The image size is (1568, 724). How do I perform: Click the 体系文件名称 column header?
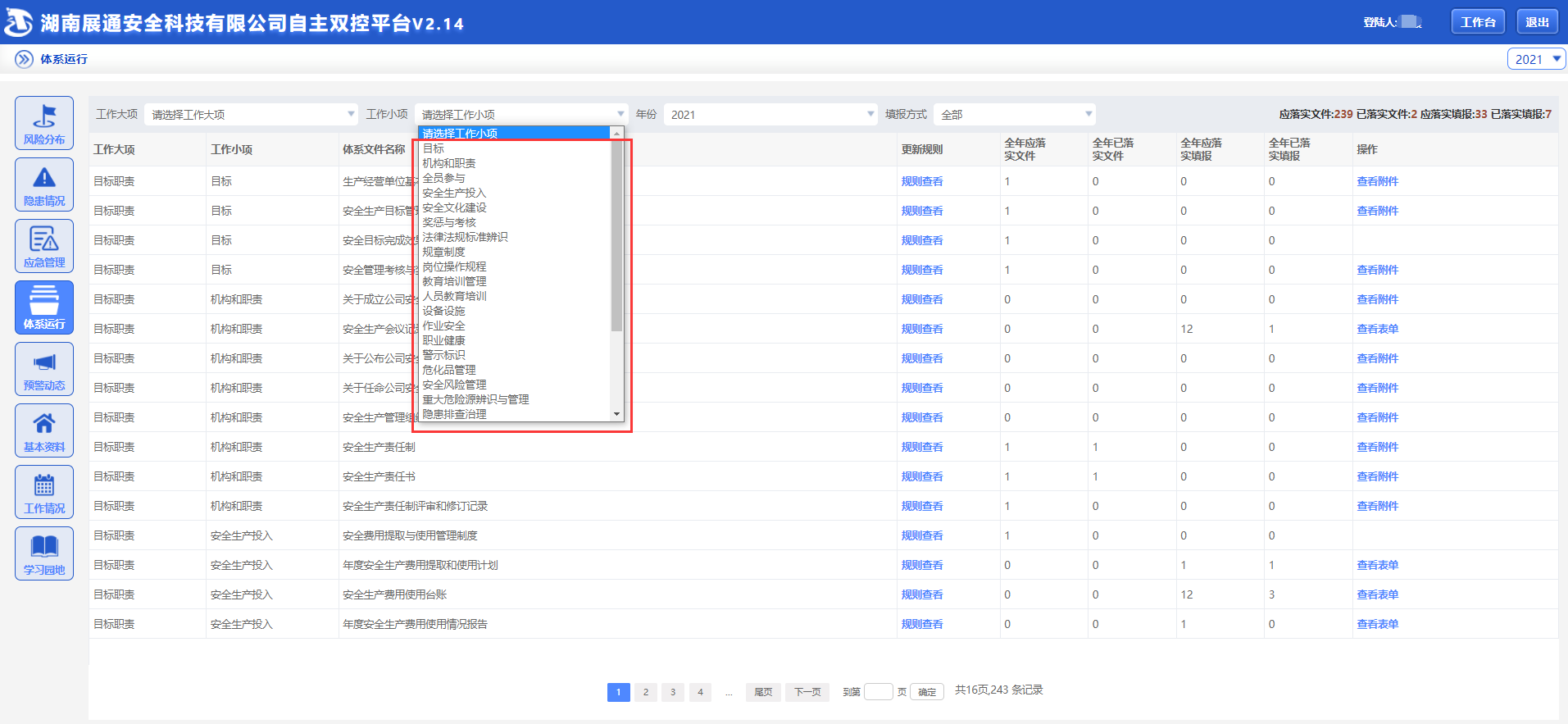(374, 149)
